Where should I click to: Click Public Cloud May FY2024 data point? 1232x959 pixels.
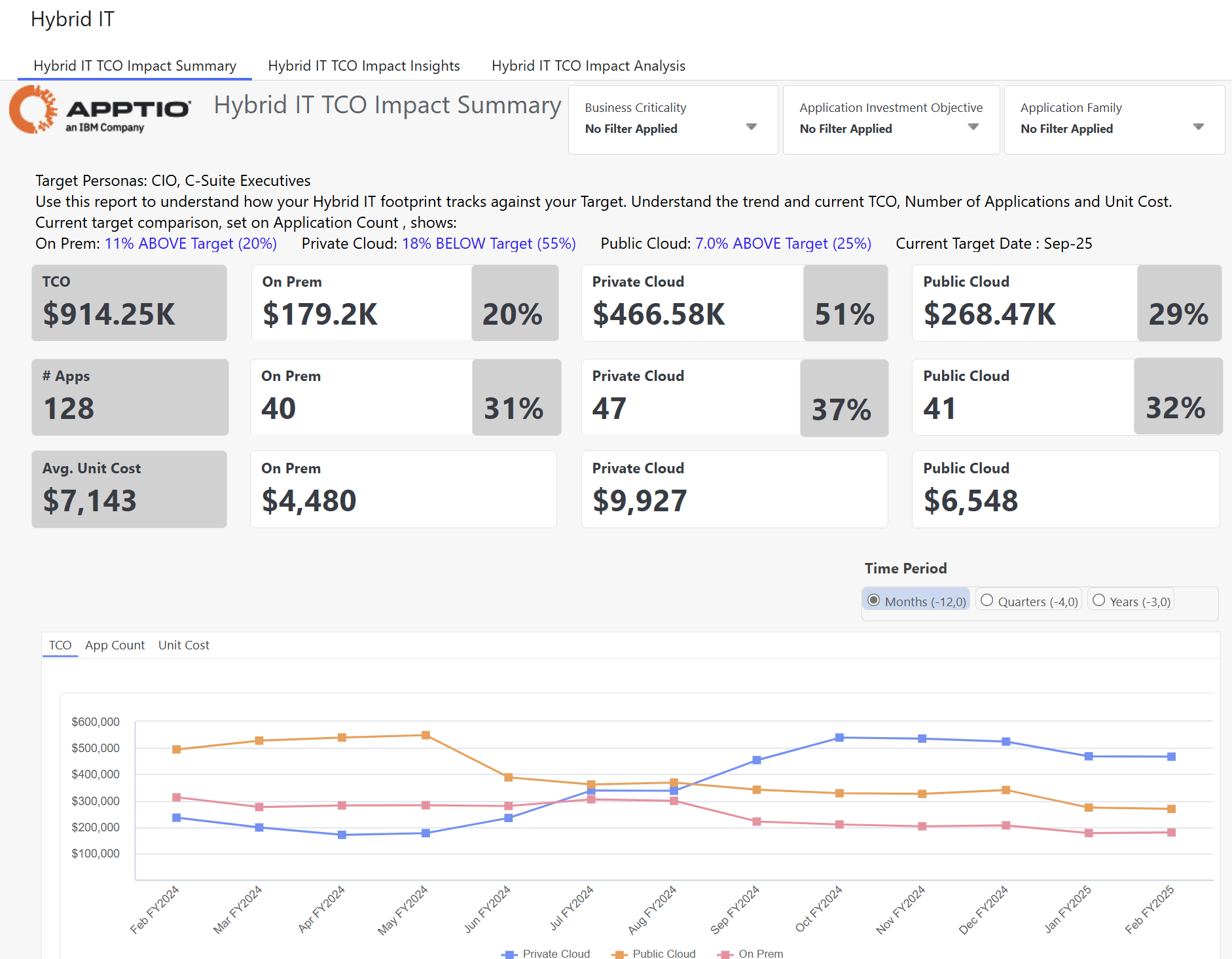pyautogui.click(x=426, y=735)
